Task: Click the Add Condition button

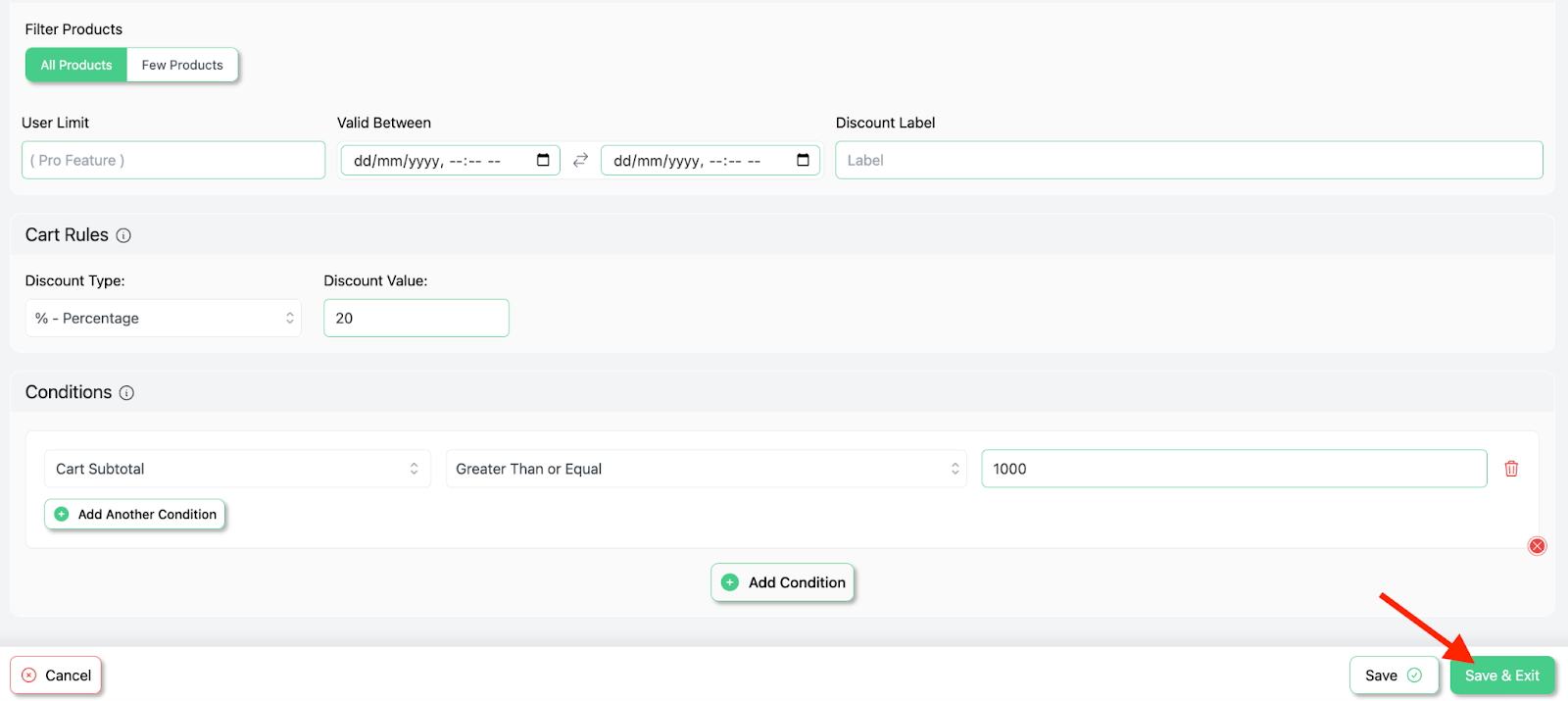Action: click(782, 582)
